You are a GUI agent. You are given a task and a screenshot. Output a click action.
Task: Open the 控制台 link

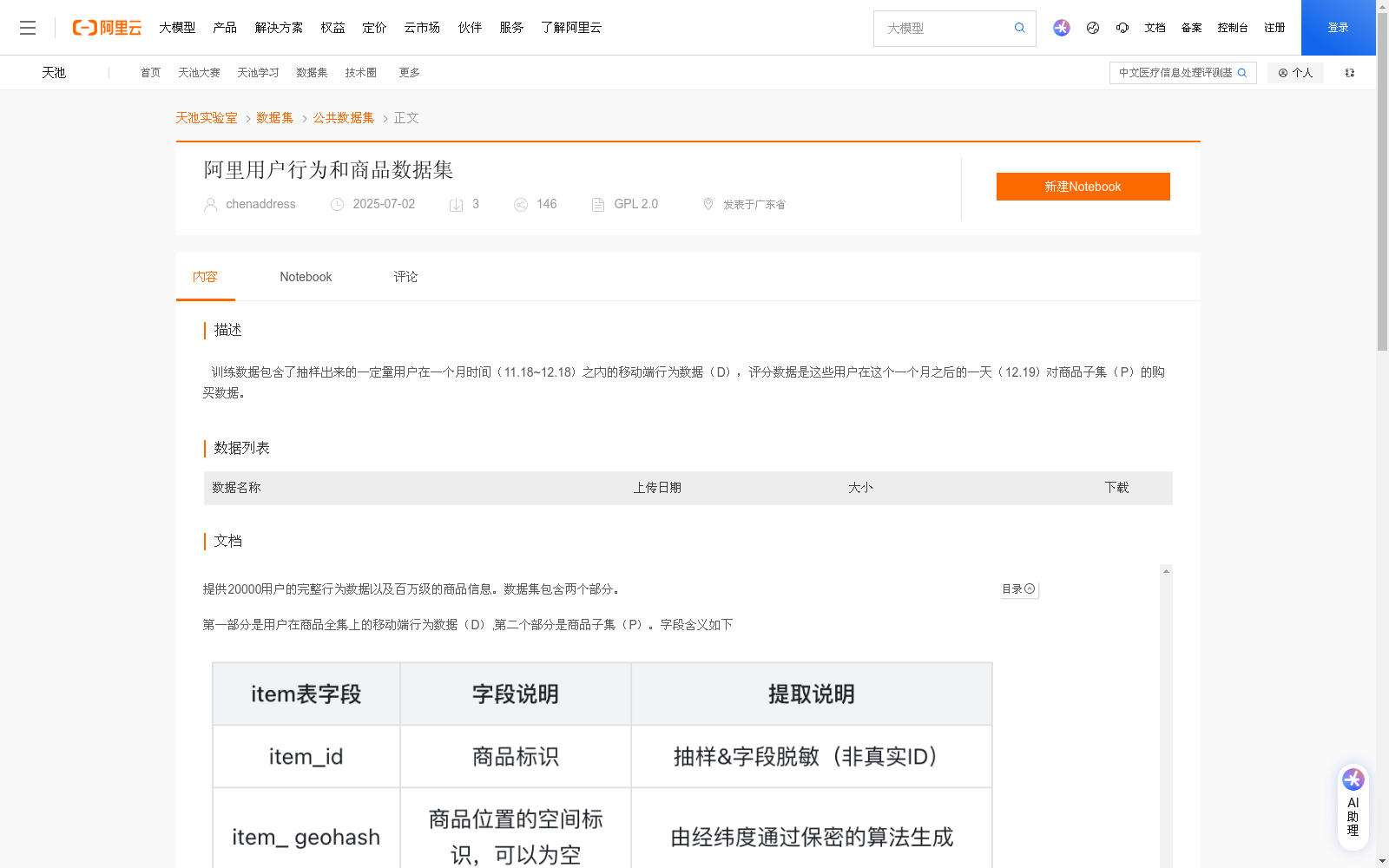tap(1233, 28)
